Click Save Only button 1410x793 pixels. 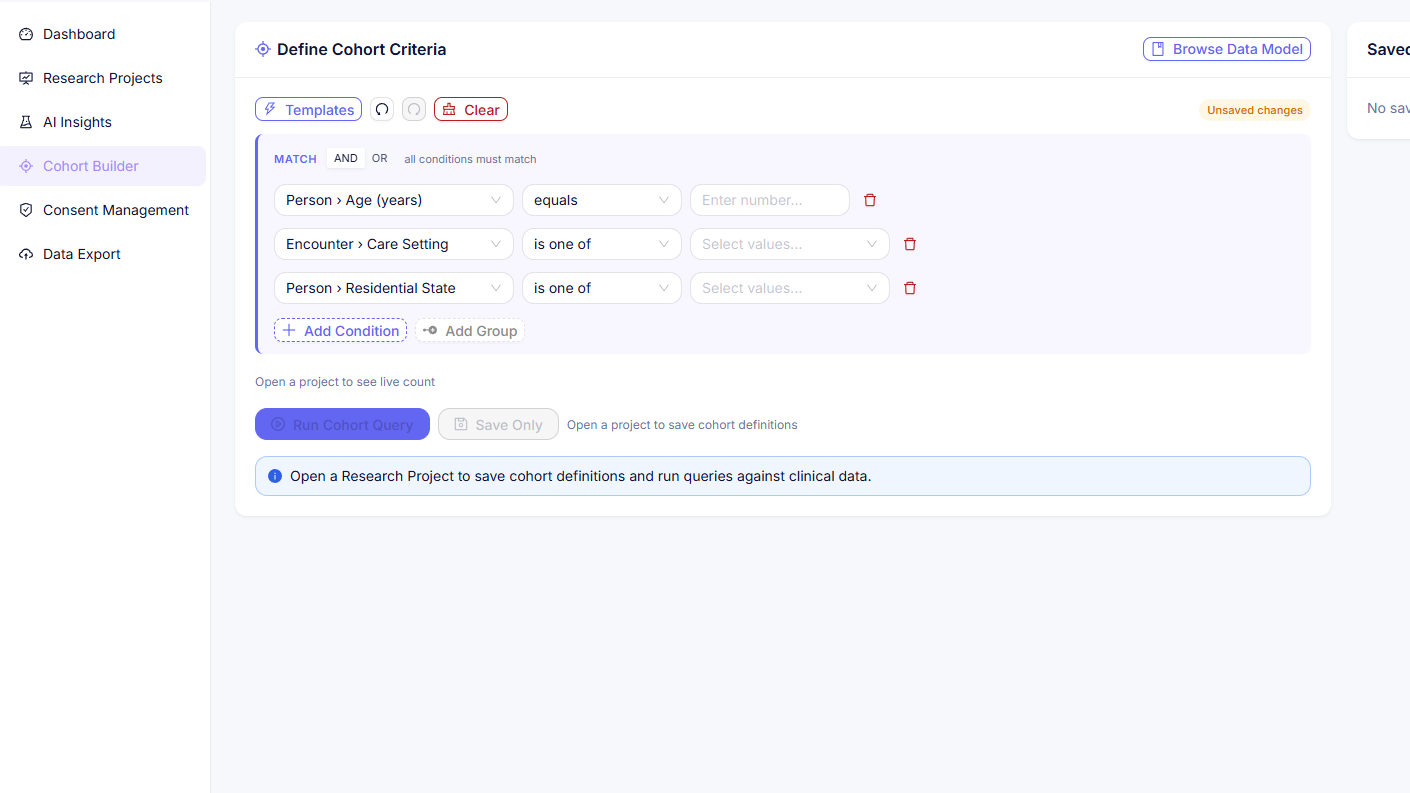498,424
